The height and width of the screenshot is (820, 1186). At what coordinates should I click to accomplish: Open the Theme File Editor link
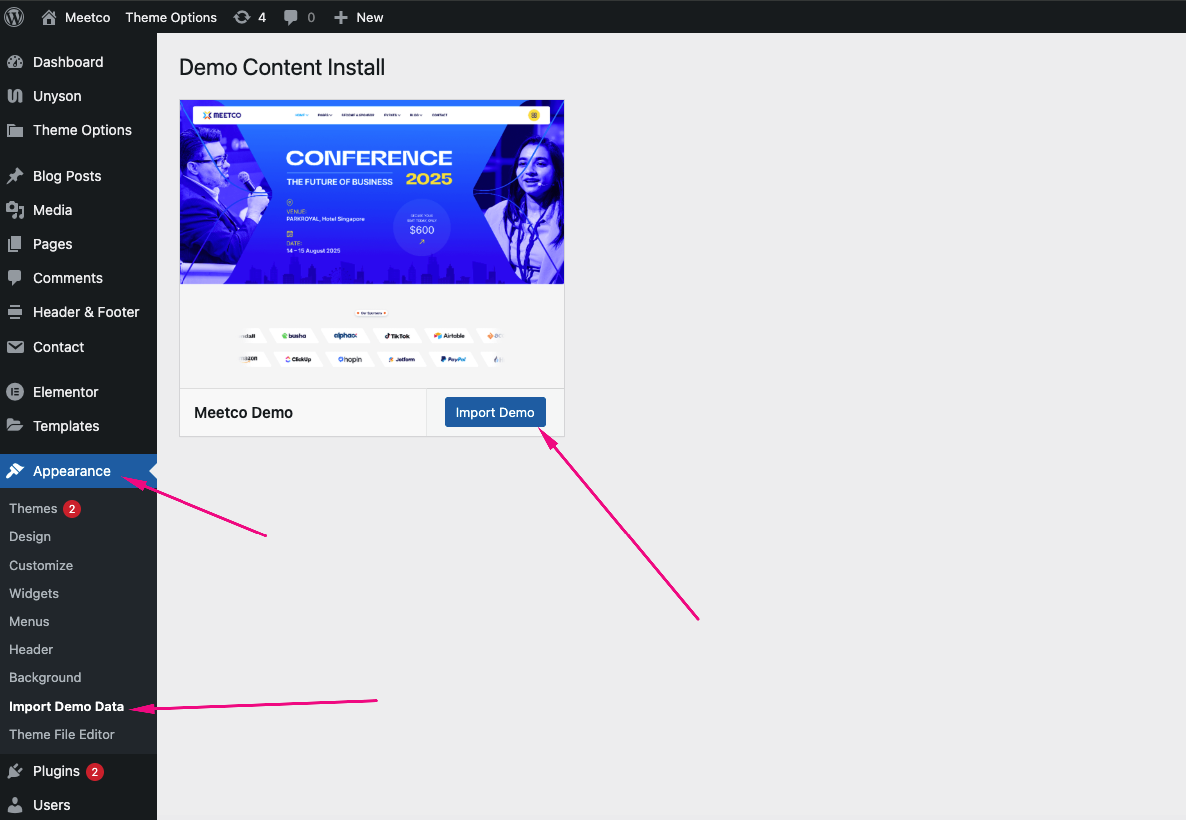[x=62, y=734]
